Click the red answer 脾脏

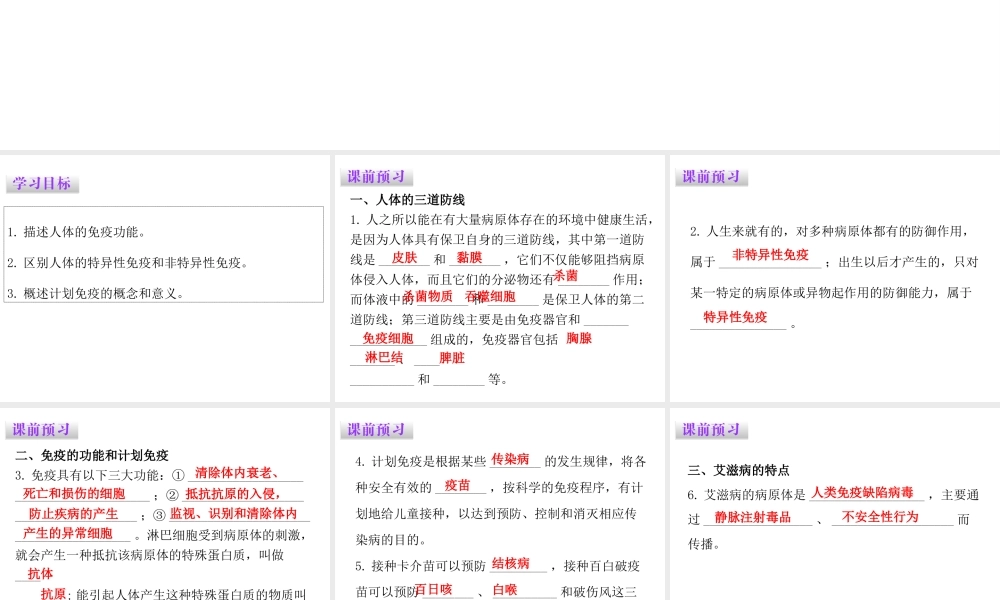[452, 358]
